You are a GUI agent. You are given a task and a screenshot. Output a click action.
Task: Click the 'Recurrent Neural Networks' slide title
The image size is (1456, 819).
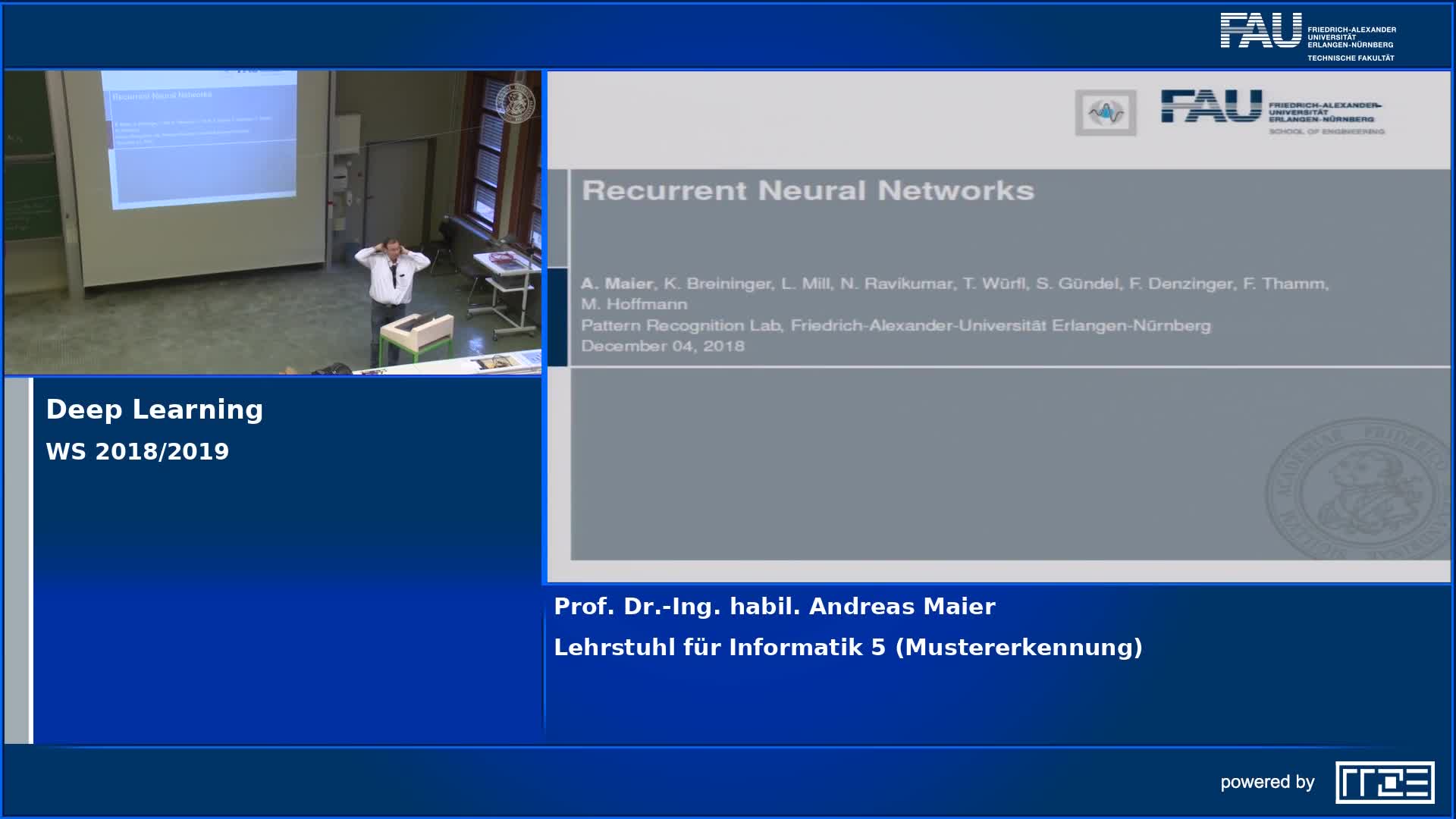tap(808, 190)
